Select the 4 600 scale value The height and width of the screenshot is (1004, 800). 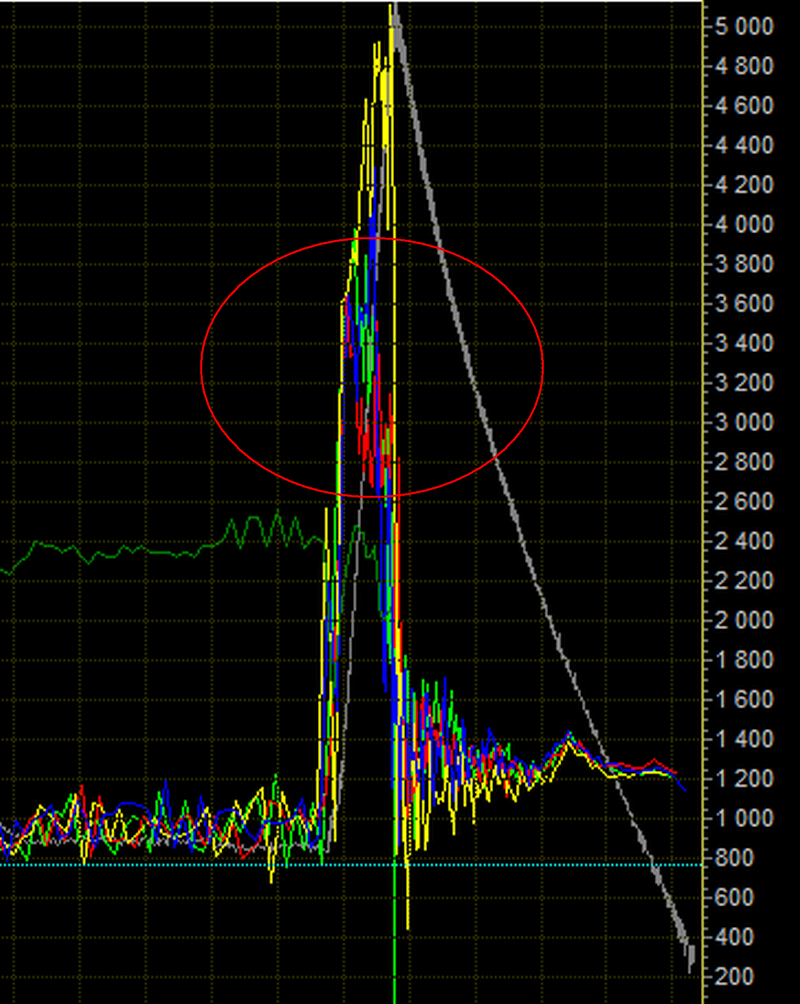point(746,106)
